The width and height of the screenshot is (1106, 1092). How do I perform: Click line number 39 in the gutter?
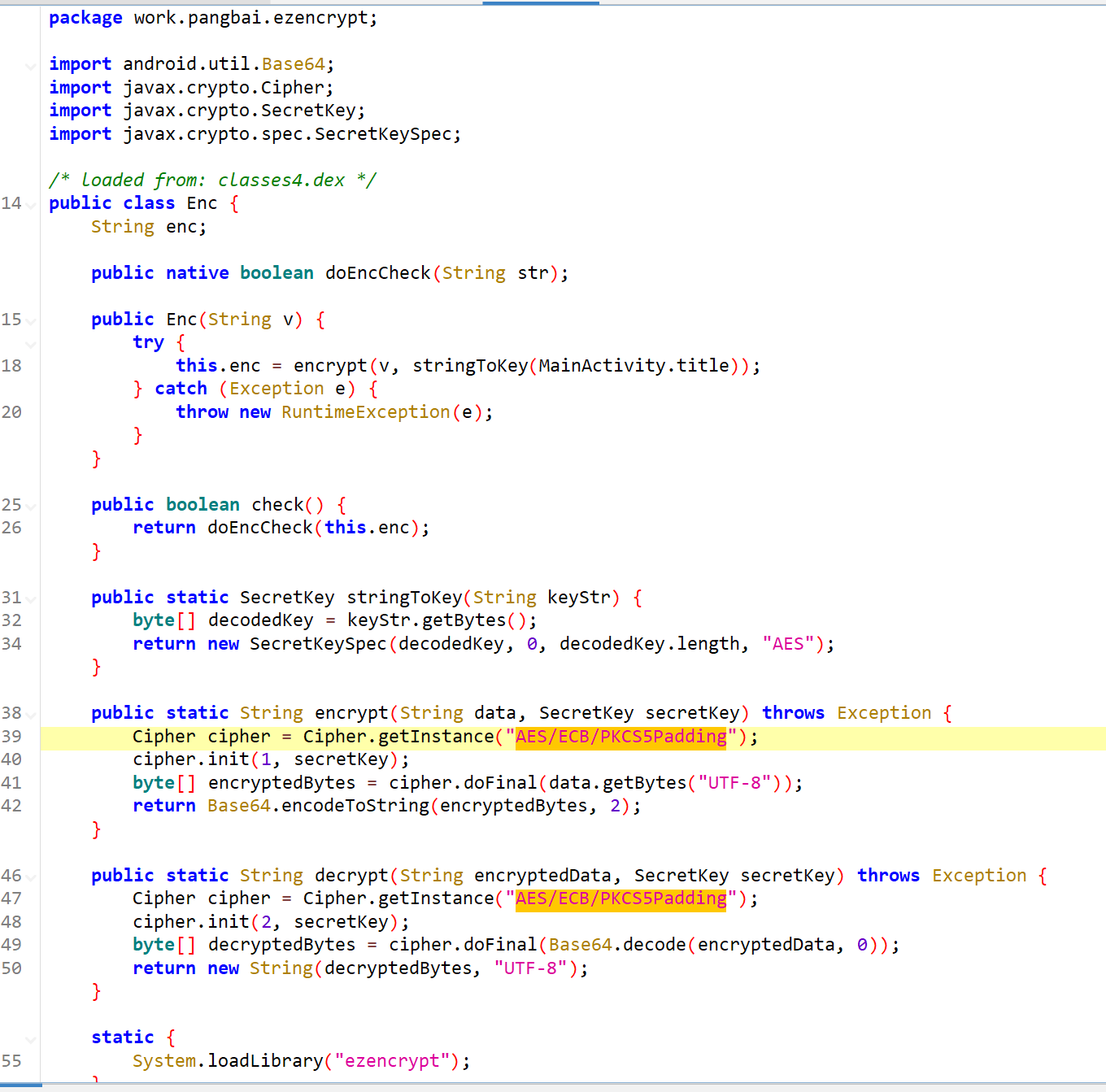(x=11, y=737)
